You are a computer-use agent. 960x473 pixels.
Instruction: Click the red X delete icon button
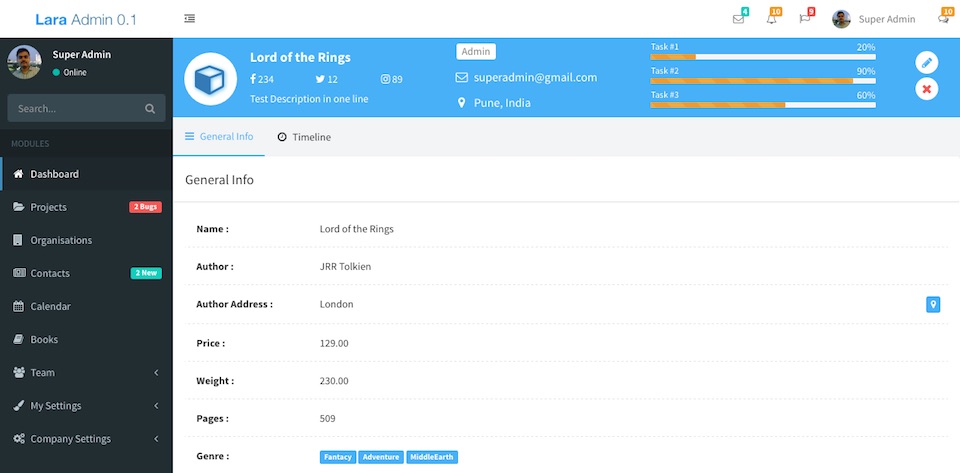point(927,89)
